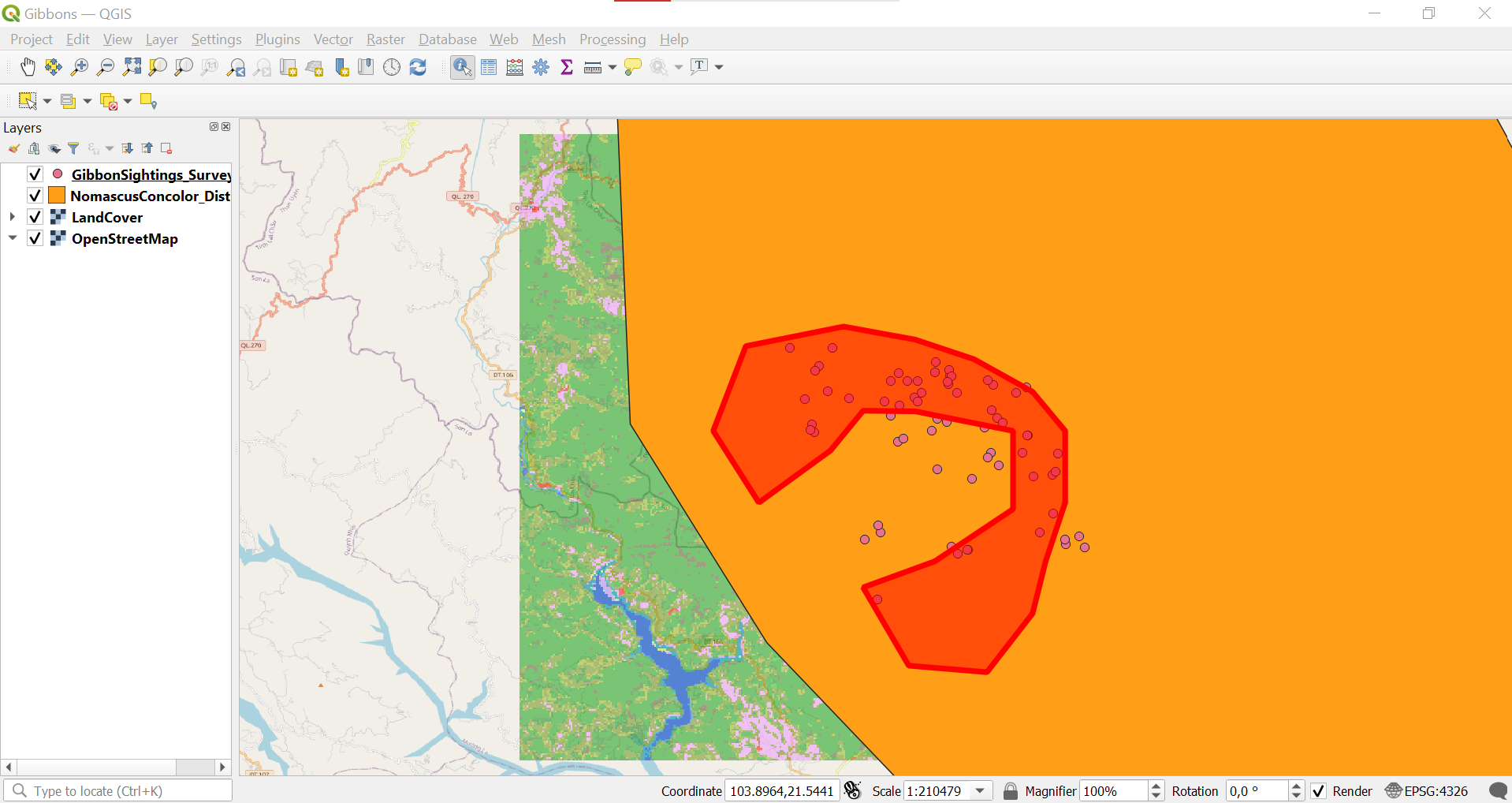
Task: Open the Vector menu
Action: [x=333, y=39]
